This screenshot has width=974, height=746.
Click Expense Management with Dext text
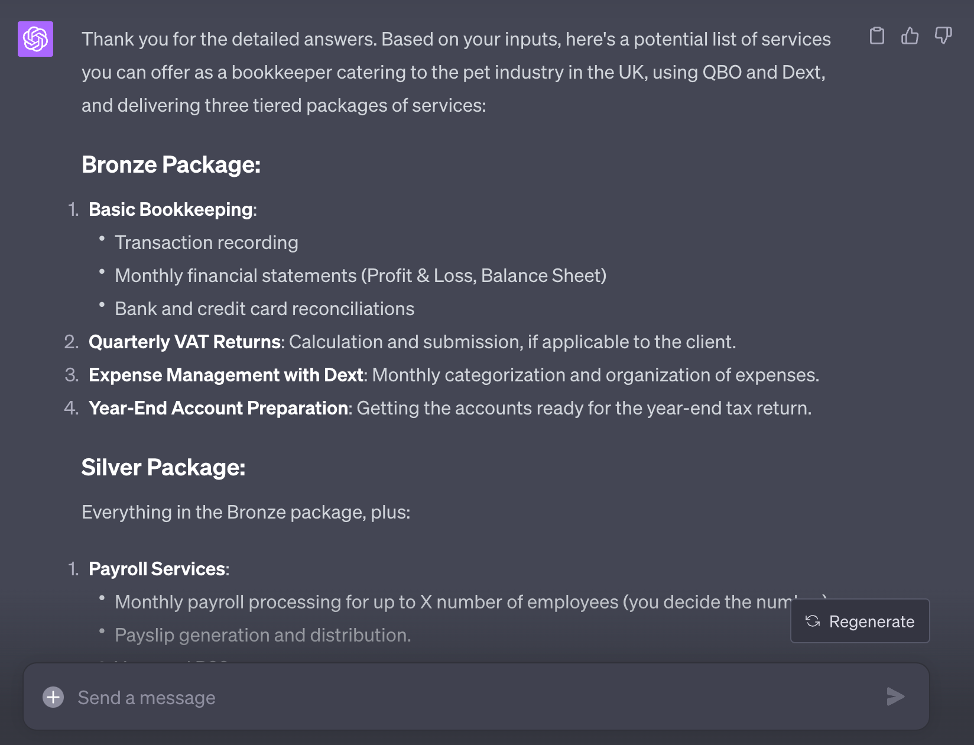coord(226,375)
